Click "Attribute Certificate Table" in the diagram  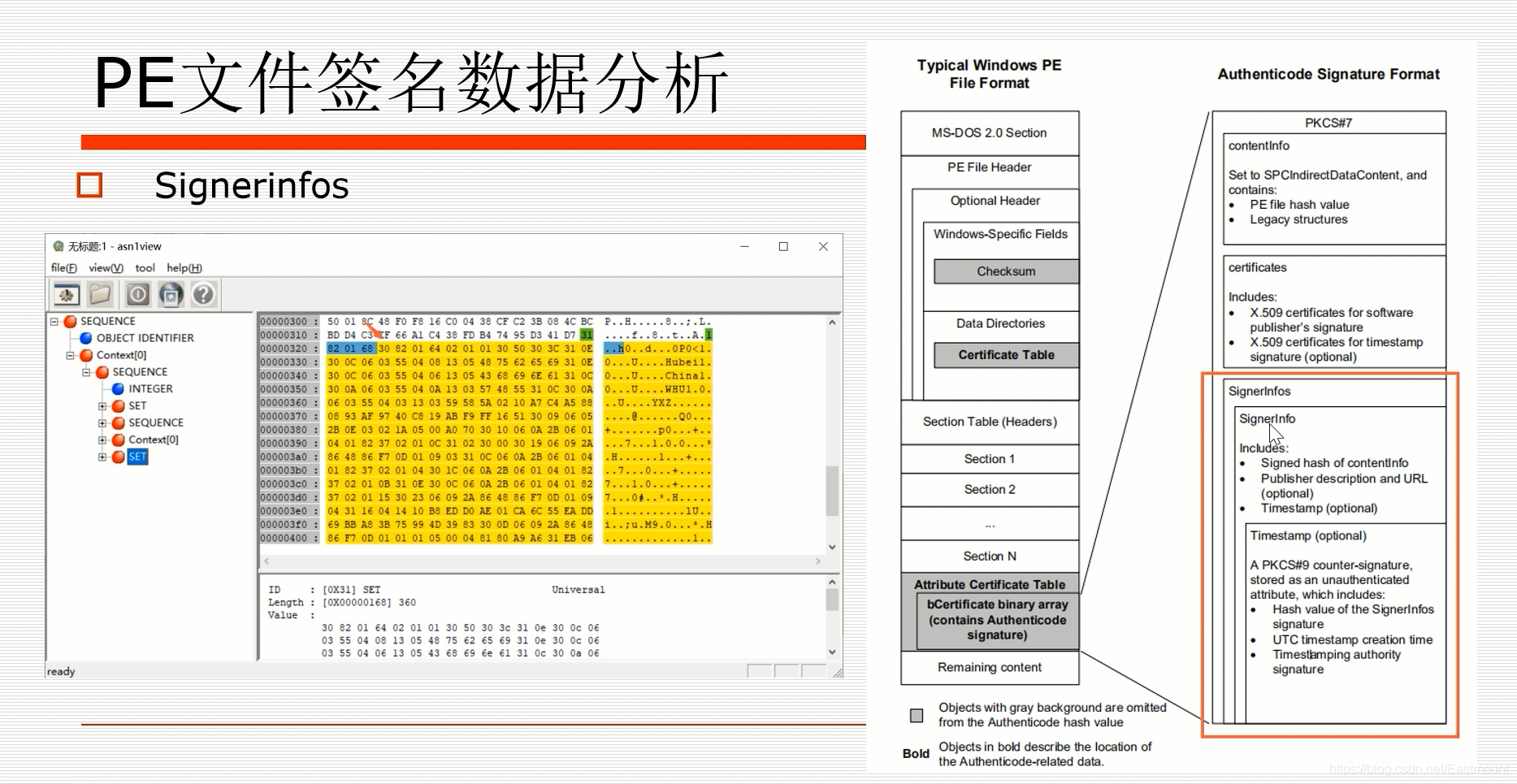(990, 584)
